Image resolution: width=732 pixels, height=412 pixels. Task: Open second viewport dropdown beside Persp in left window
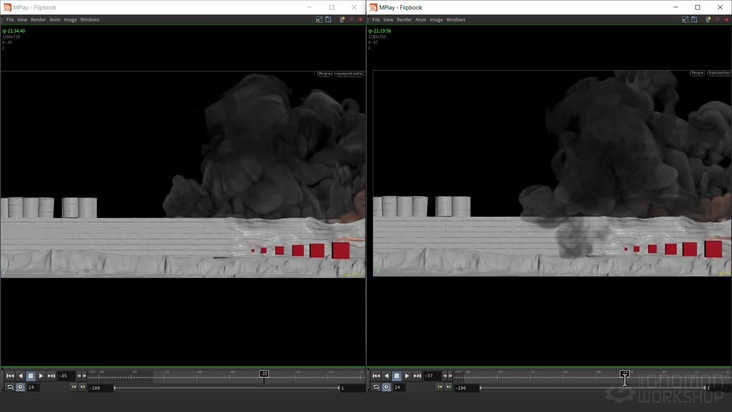coord(349,74)
